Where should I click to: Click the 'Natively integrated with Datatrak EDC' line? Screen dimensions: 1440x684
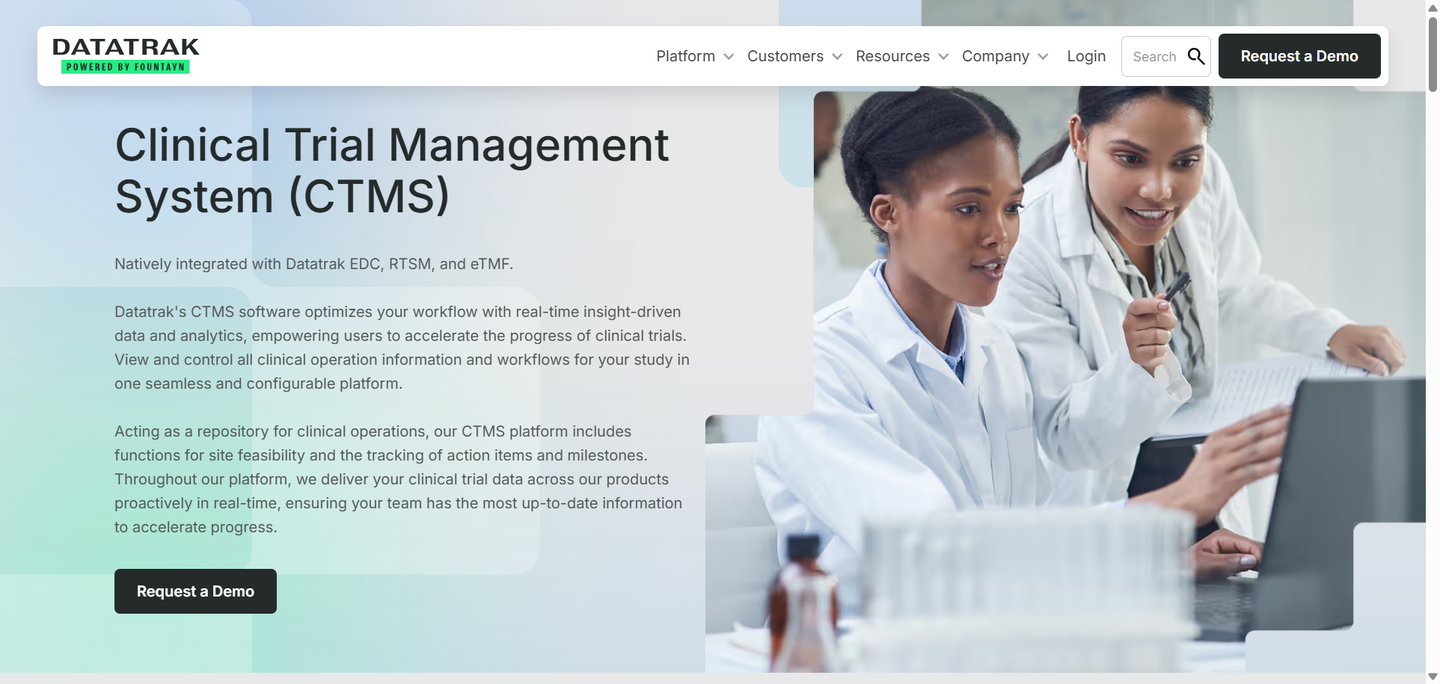(314, 264)
